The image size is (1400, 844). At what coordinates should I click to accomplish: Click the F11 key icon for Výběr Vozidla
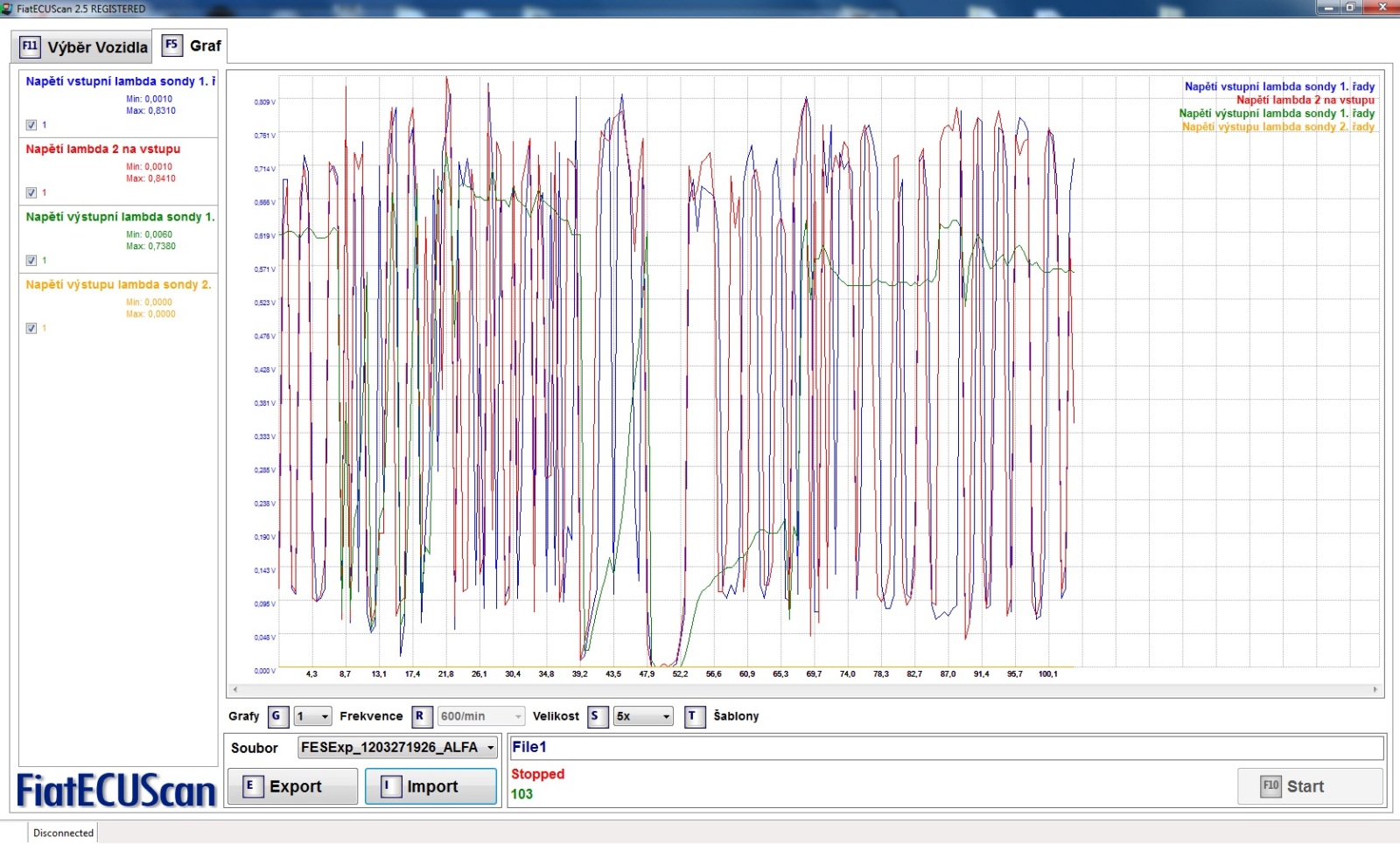[x=30, y=46]
